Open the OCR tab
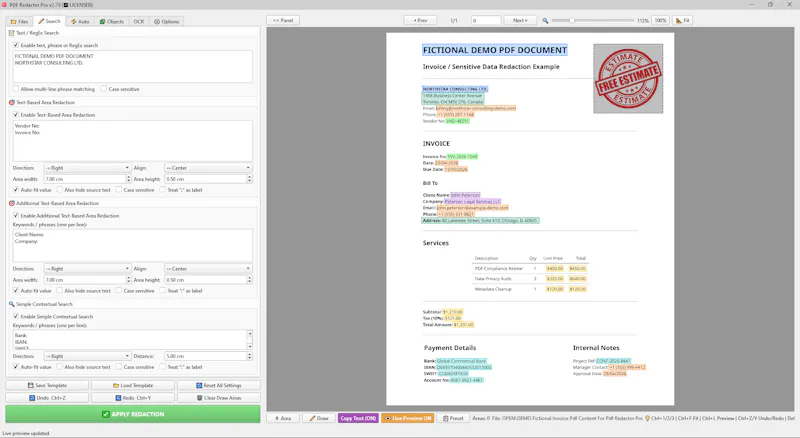This screenshot has width=800, height=438. point(139,21)
